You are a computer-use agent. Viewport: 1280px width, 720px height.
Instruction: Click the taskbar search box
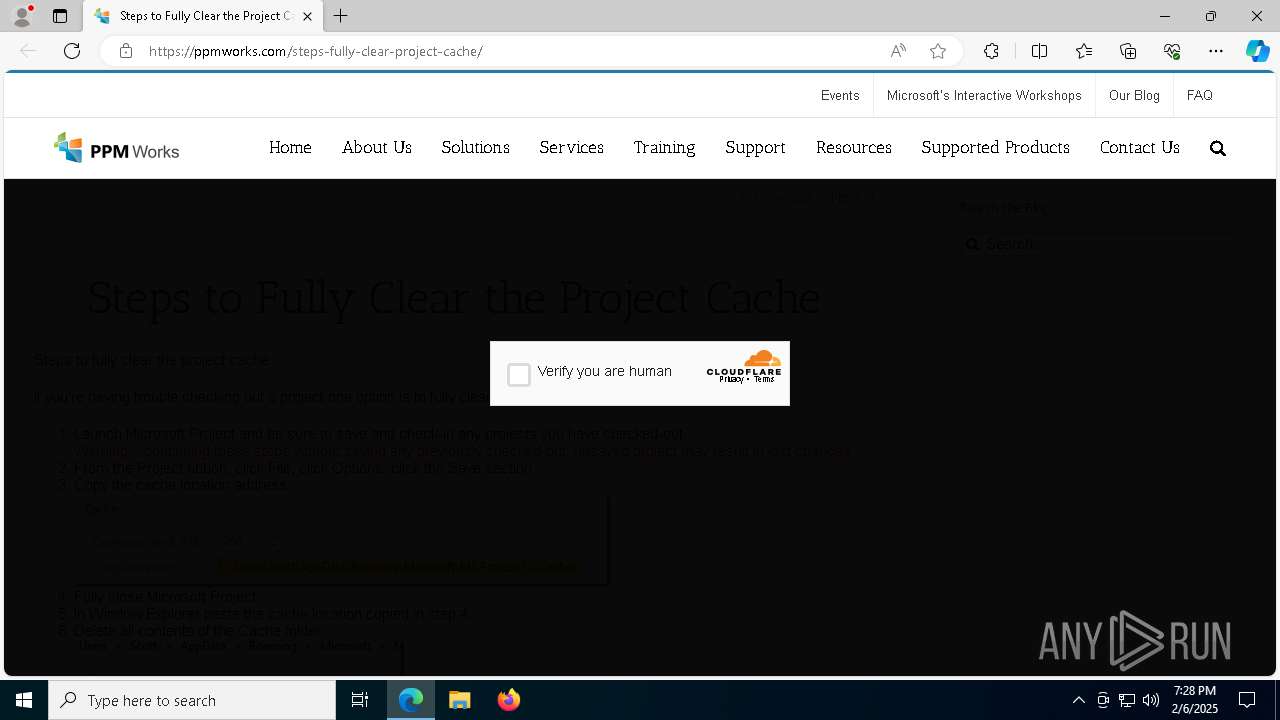192,700
